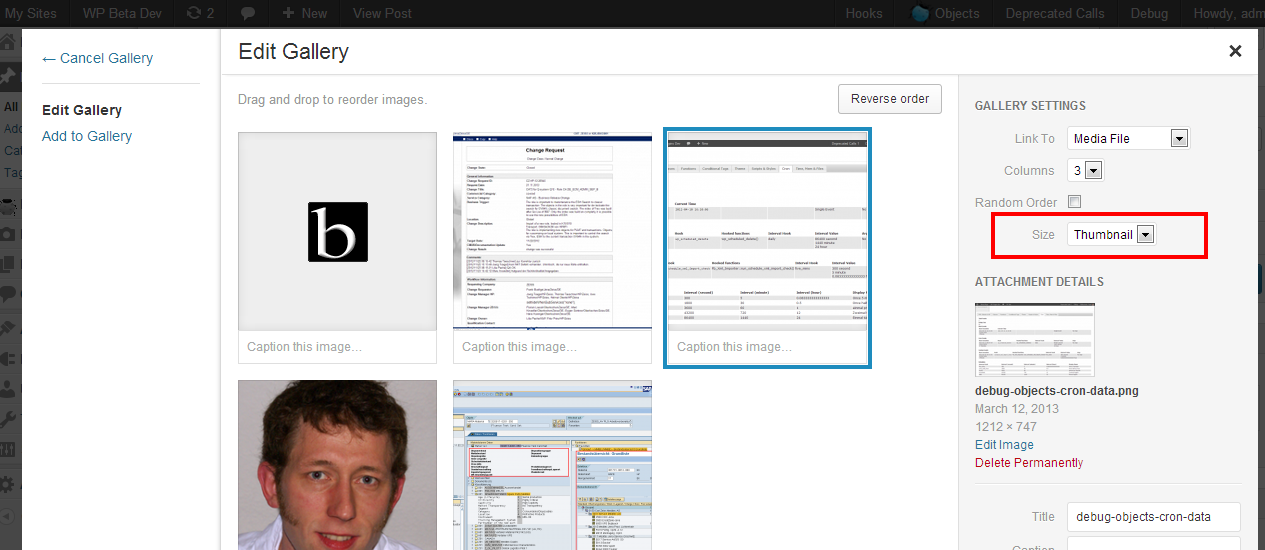Open Debug in the admin bar
The height and width of the screenshot is (550, 1265).
click(1149, 13)
